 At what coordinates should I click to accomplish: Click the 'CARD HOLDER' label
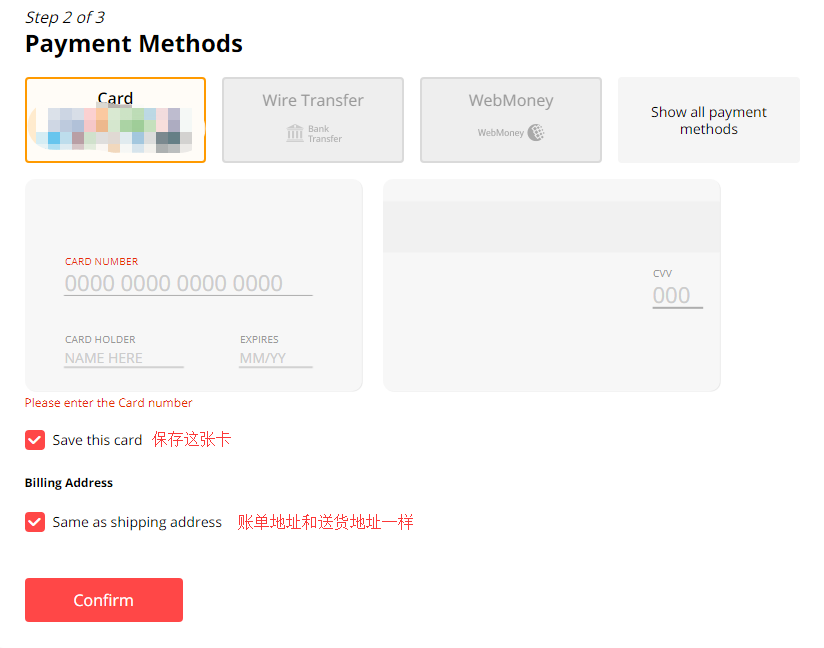point(100,340)
